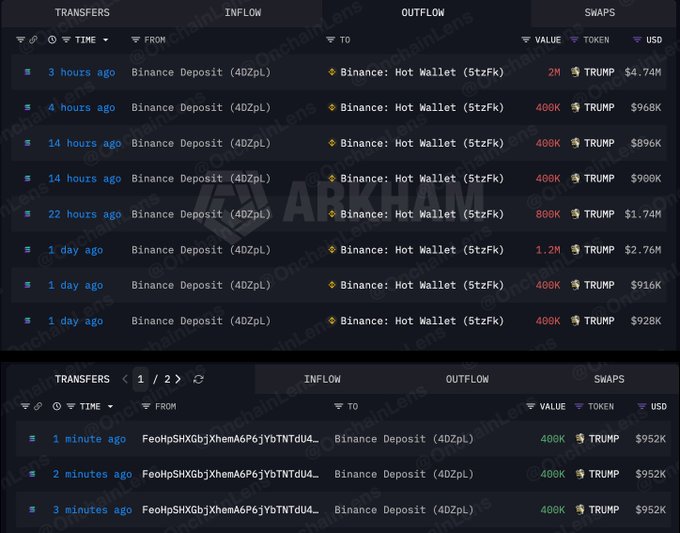Click Binance Deposit sender in the $1.74M row
This screenshot has width=680, height=533.
point(201,214)
